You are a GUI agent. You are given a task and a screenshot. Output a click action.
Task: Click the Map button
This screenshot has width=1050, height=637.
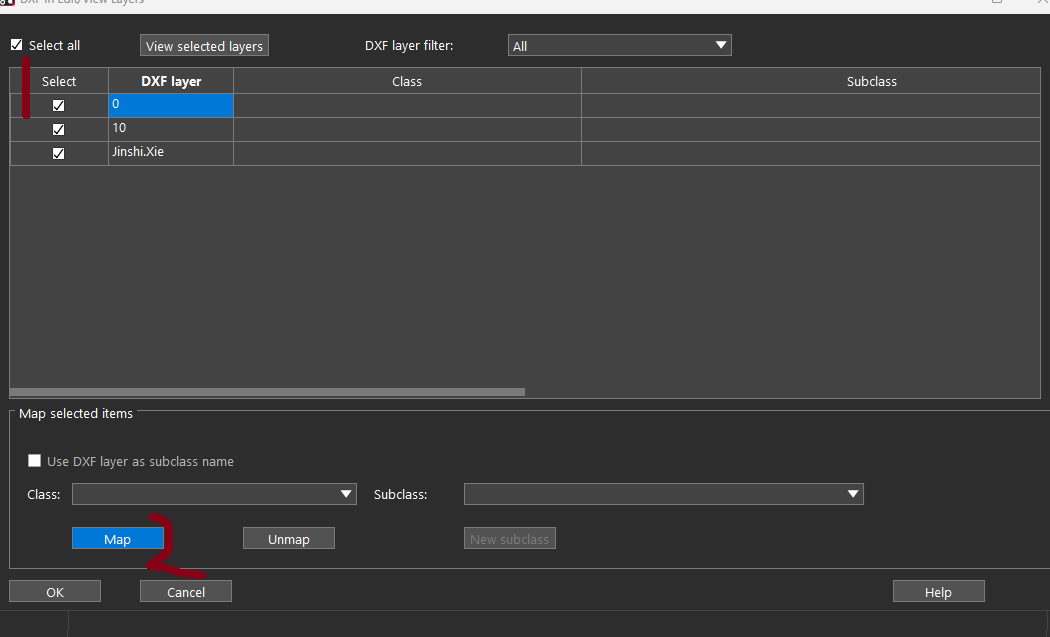point(118,539)
